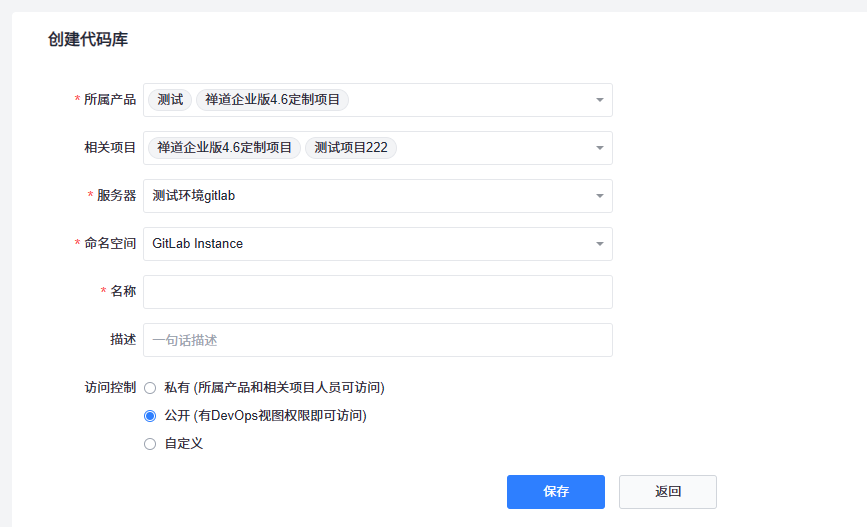Image resolution: width=867 pixels, height=527 pixels.
Task: Select the 私有 access radio button
Action: 150,388
